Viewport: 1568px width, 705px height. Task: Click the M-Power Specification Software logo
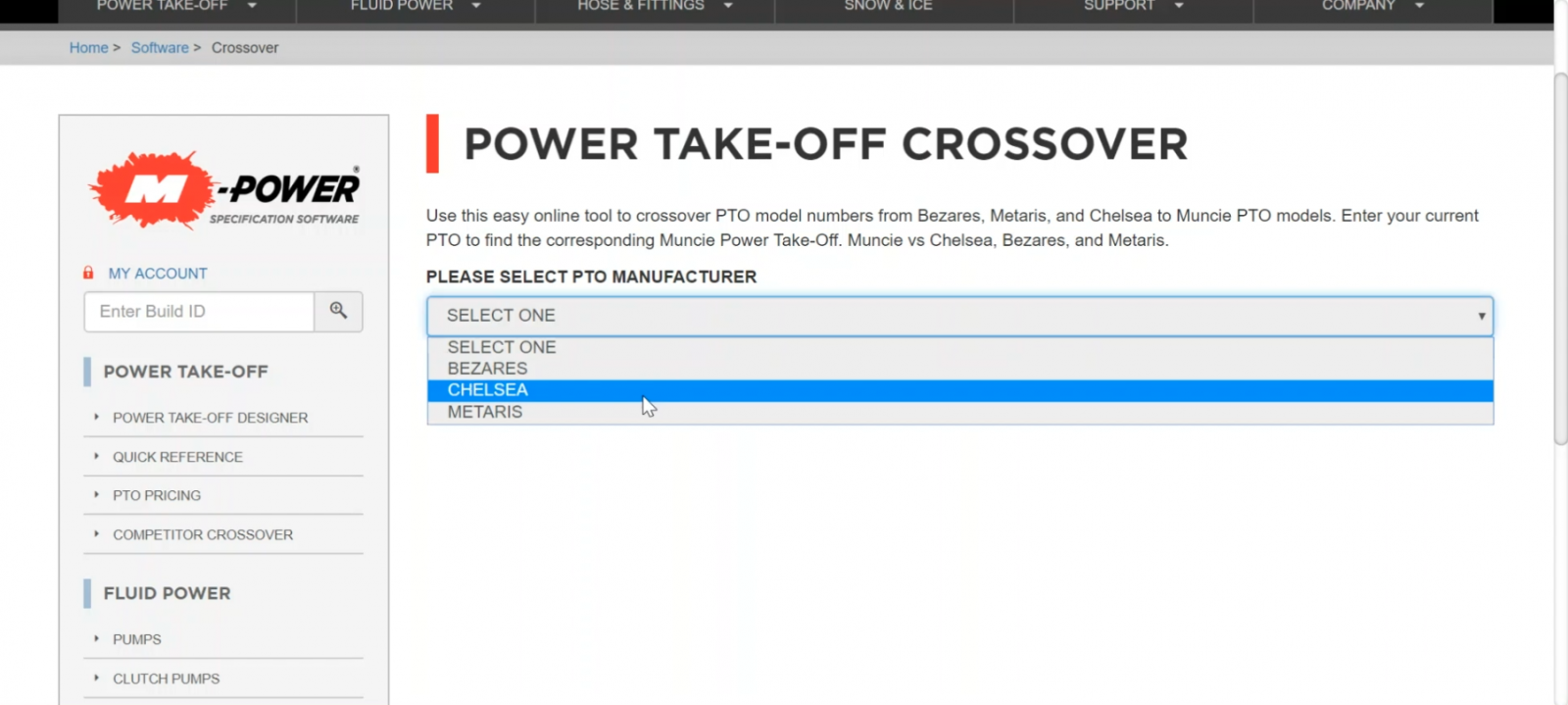224,190
